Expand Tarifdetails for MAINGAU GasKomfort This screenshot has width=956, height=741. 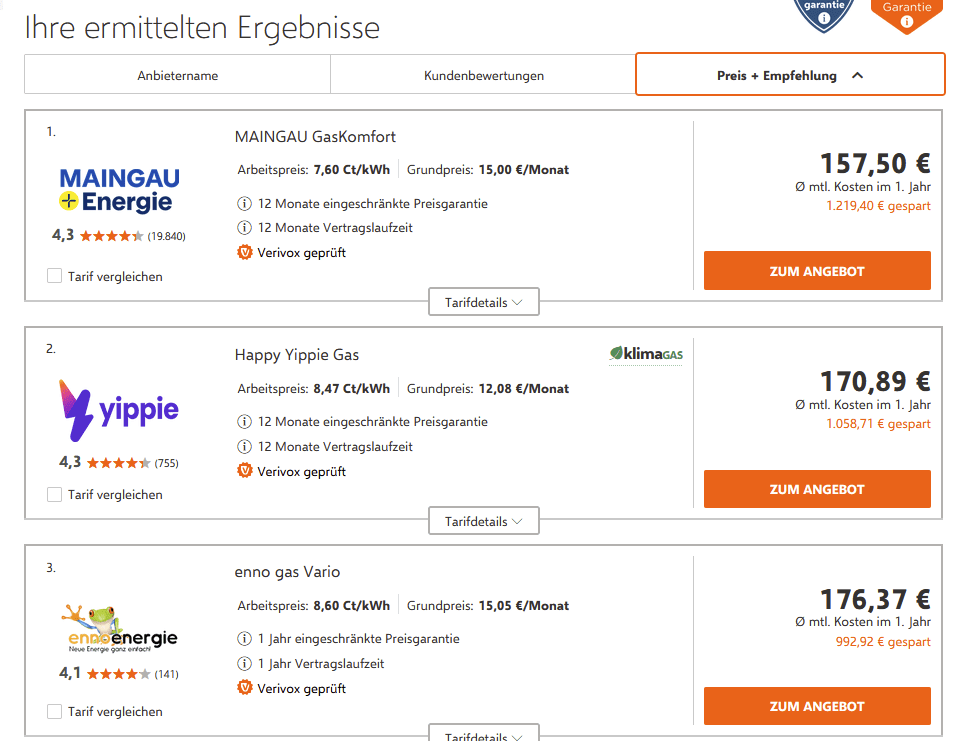[484, 302]
